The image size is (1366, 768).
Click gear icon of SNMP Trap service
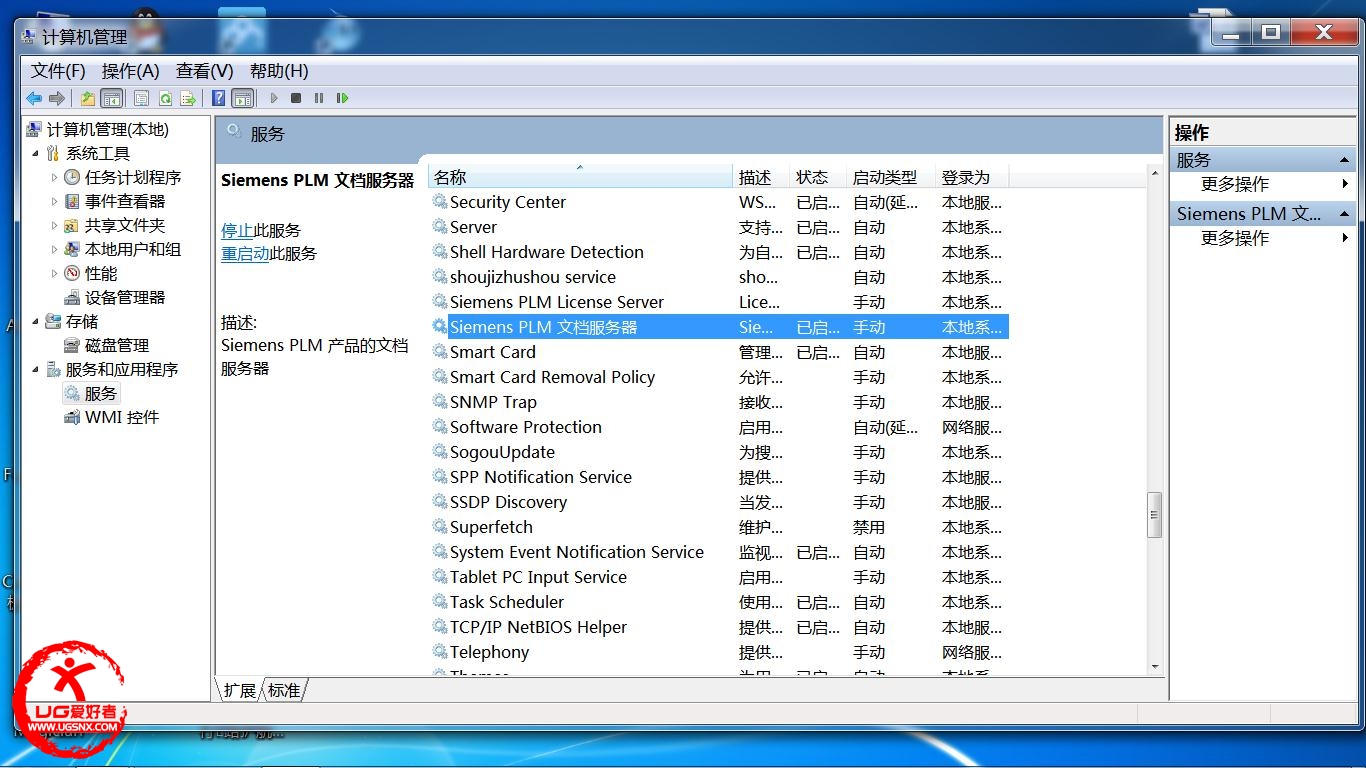pyautogui.click(x=440, y=401)
